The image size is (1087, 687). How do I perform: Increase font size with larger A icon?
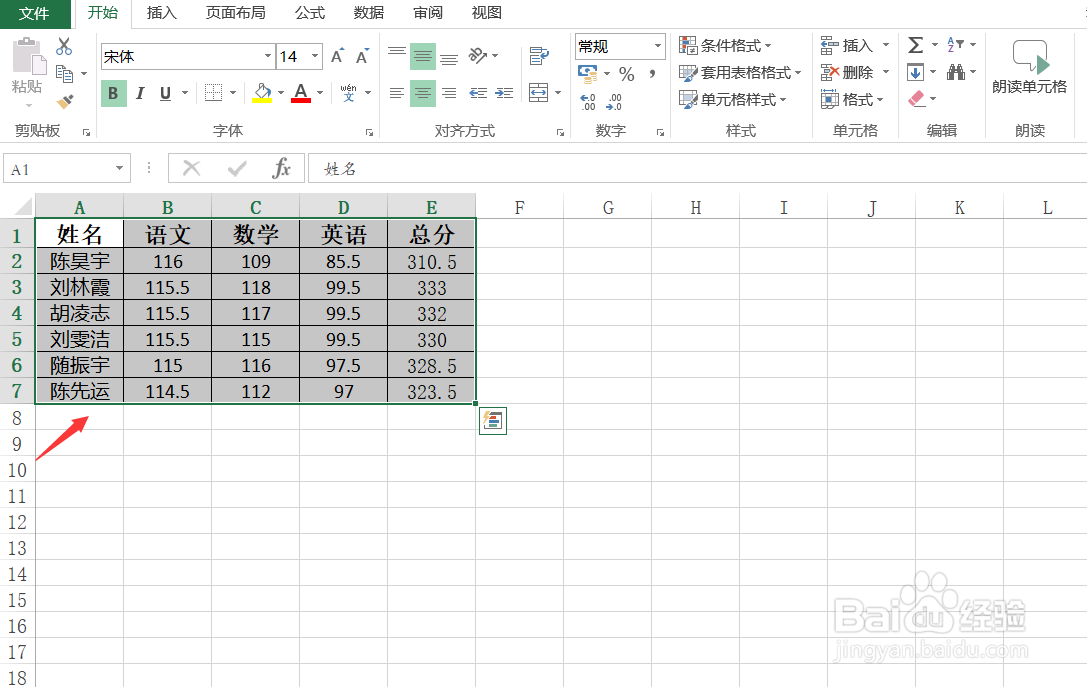click(x=337, y=56)
